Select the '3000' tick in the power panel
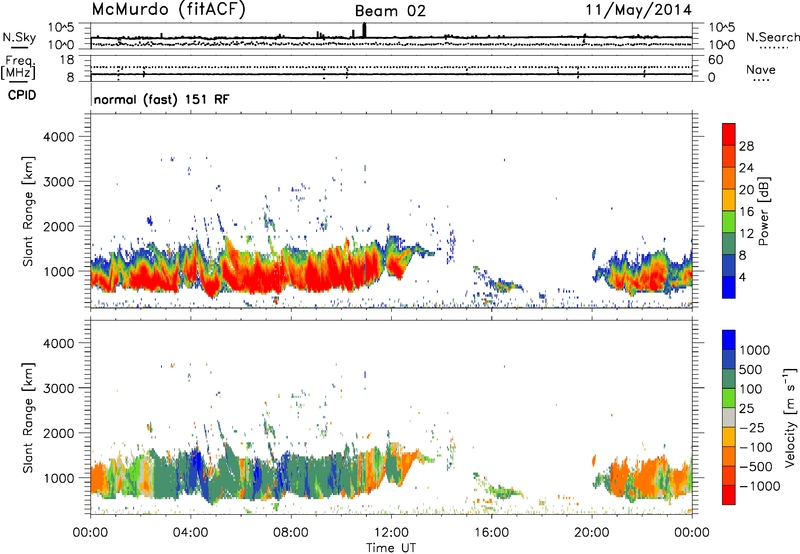Image resolution: width=800 pixels, height=554 pixels. [58, 182]
